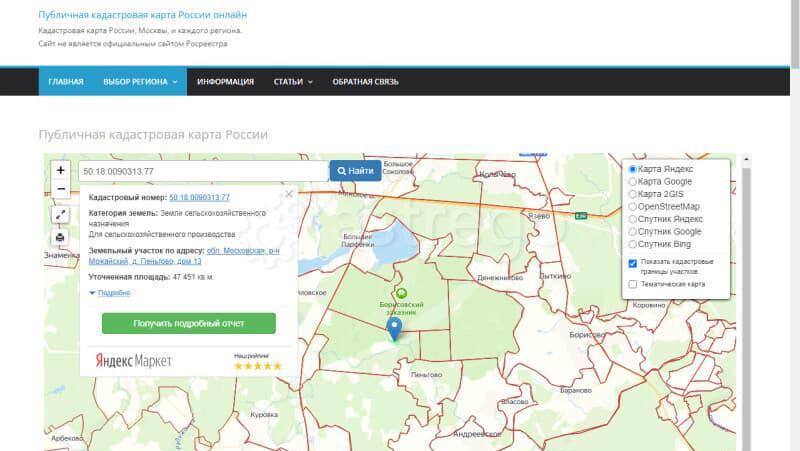Open the Выбор региона dropdown menu
This screenshot has width=800, height=451.
[140, 81]
